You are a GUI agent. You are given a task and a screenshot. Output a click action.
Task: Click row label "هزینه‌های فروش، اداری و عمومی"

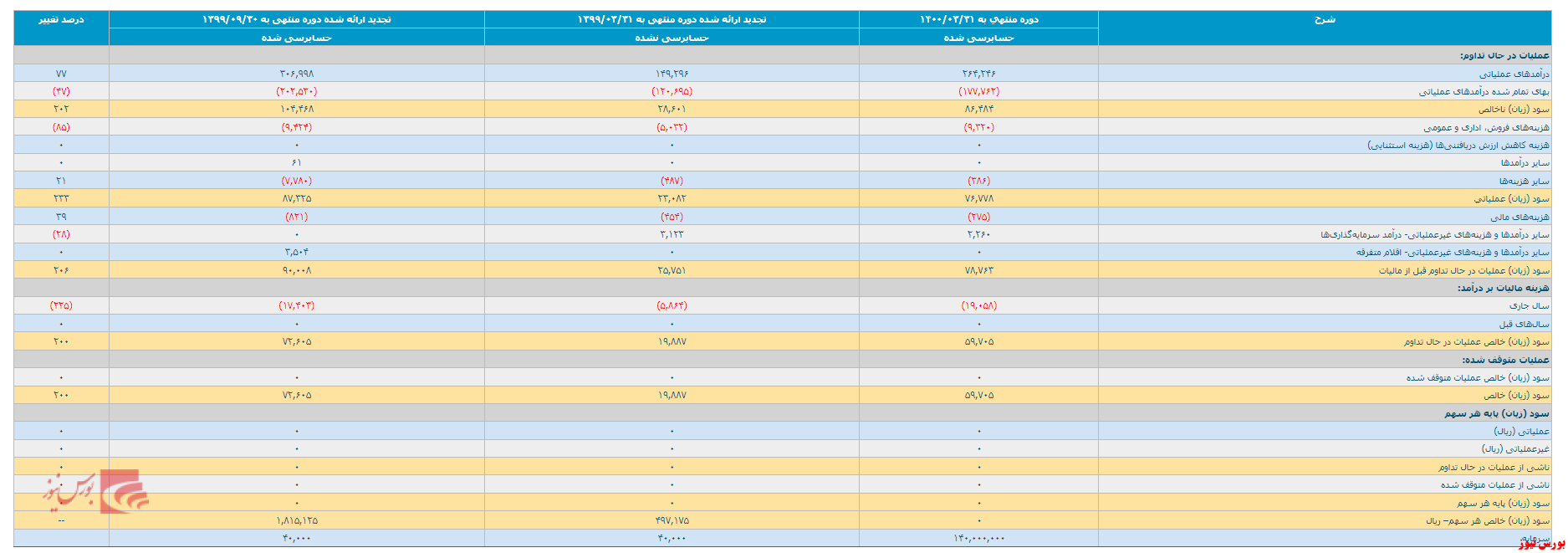(1487, 127)
